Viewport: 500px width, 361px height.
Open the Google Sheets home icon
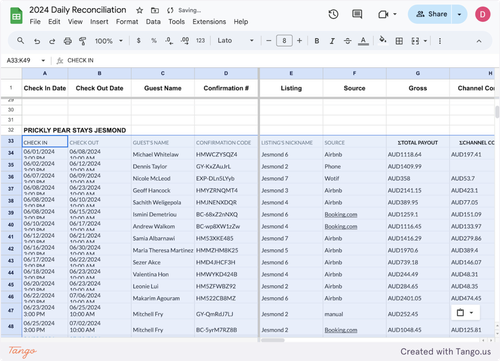coord(16,16)
